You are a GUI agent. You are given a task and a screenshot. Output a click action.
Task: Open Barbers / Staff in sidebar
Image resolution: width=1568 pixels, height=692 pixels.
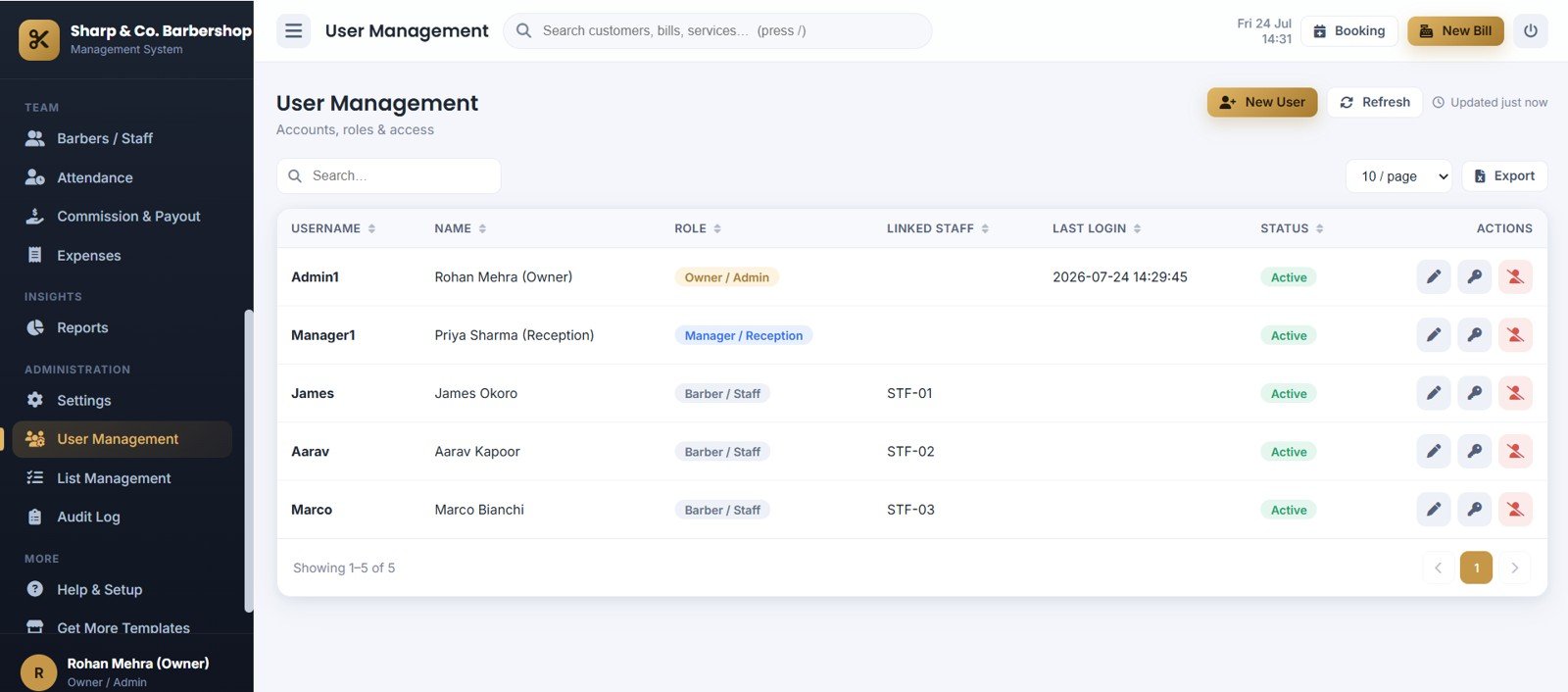point(122,138)
